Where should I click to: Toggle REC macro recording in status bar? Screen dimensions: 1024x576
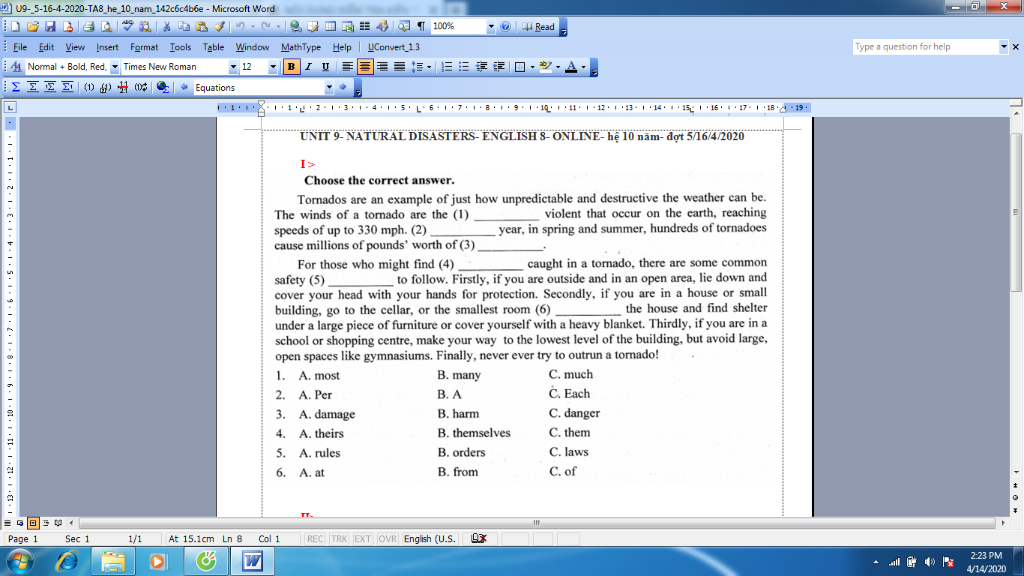315,539
